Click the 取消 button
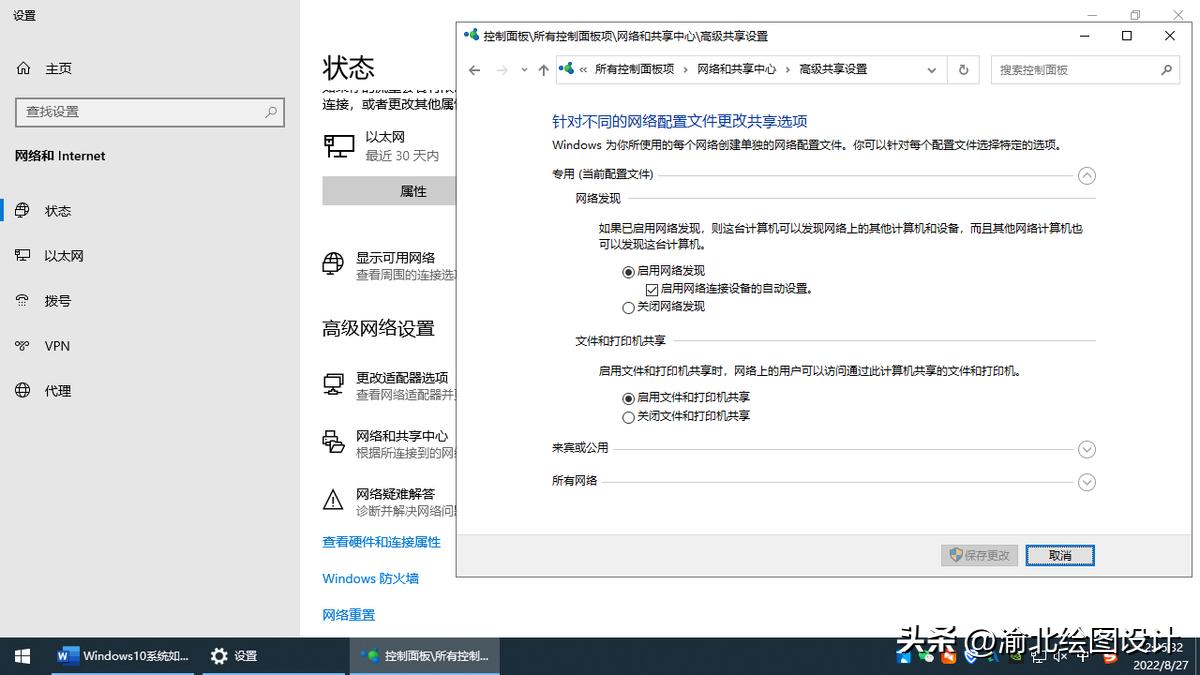The width and height of the screenshot is (1200, 675). [1059, 555]
